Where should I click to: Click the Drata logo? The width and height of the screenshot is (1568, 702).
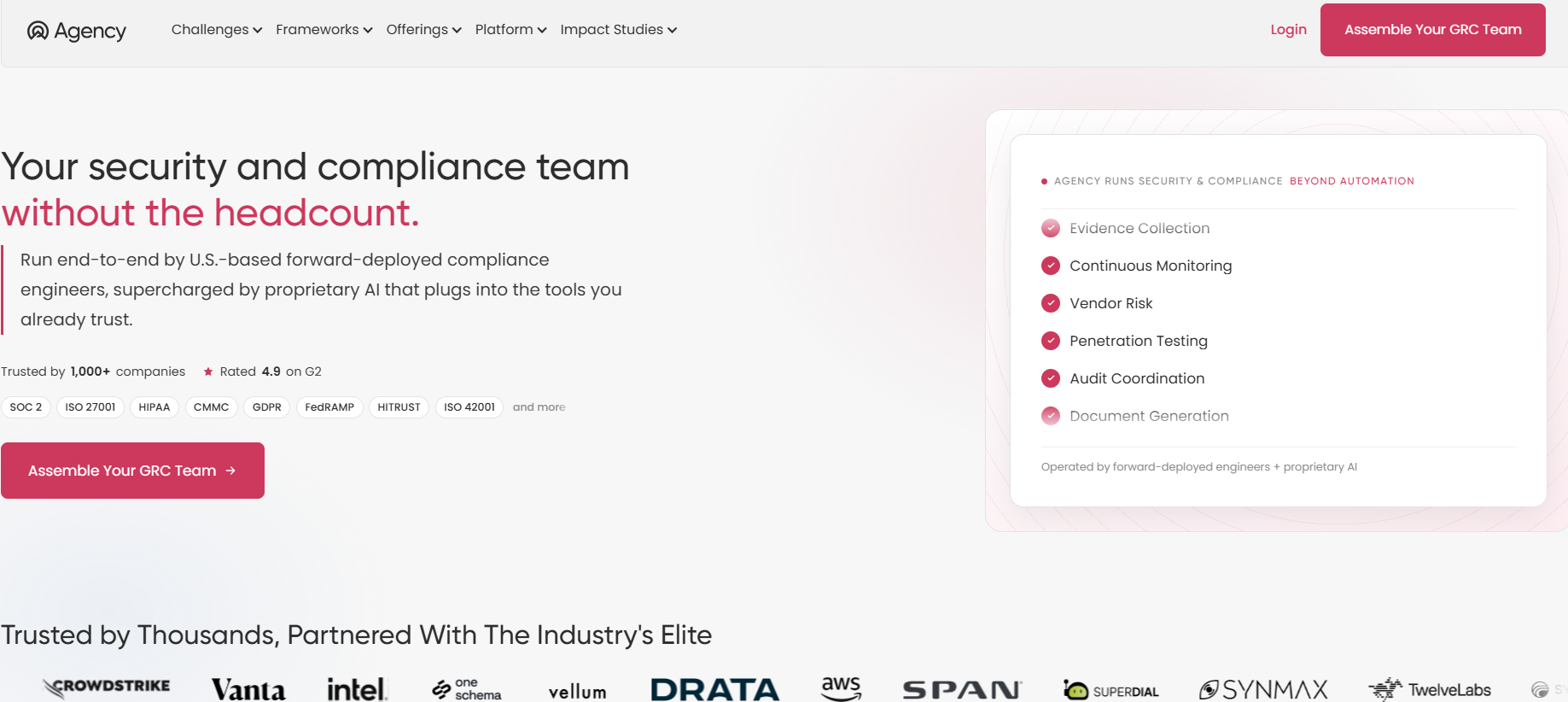(715, 690)
